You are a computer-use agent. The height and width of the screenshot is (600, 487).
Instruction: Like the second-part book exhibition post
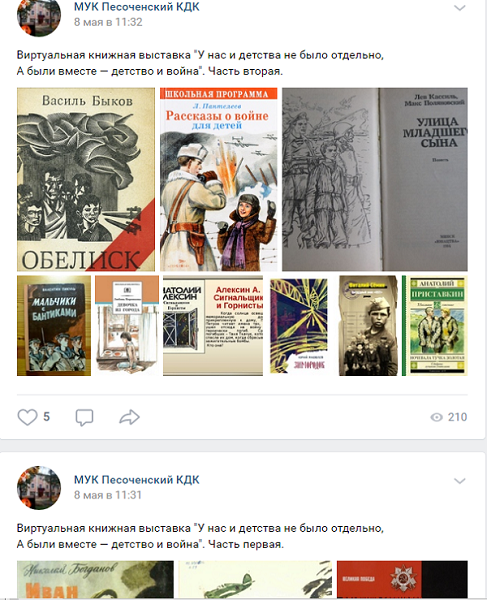tap(28, 417)
